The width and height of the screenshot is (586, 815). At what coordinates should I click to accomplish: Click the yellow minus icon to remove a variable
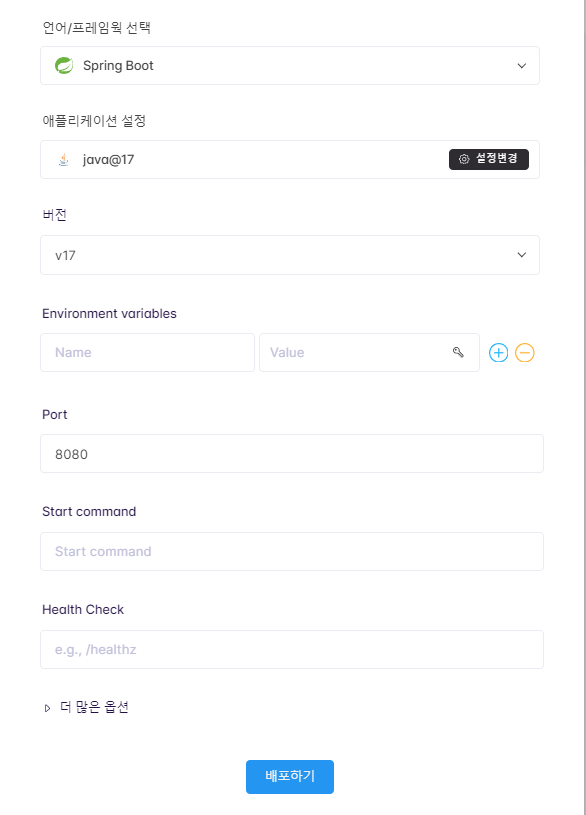tap(525, 352)
